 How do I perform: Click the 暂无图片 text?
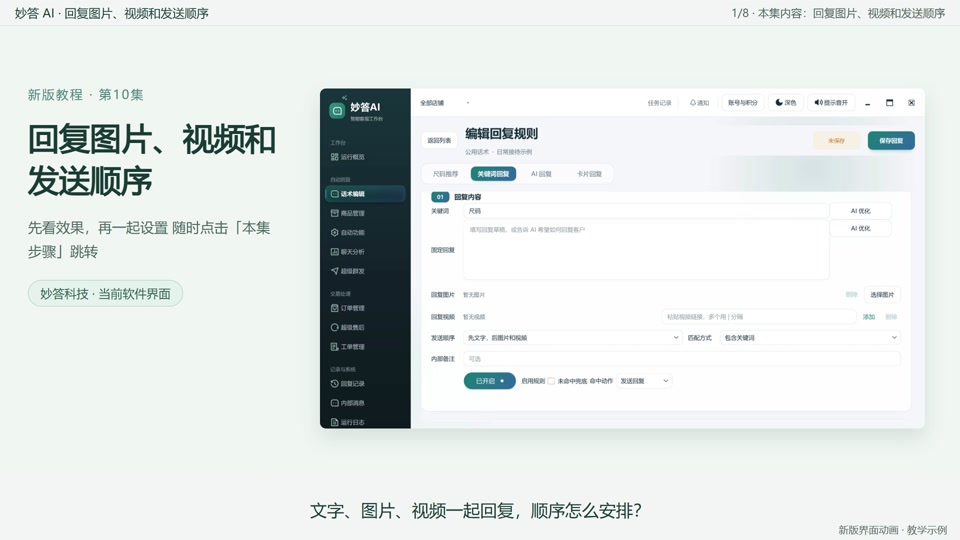tap(474, 295)
